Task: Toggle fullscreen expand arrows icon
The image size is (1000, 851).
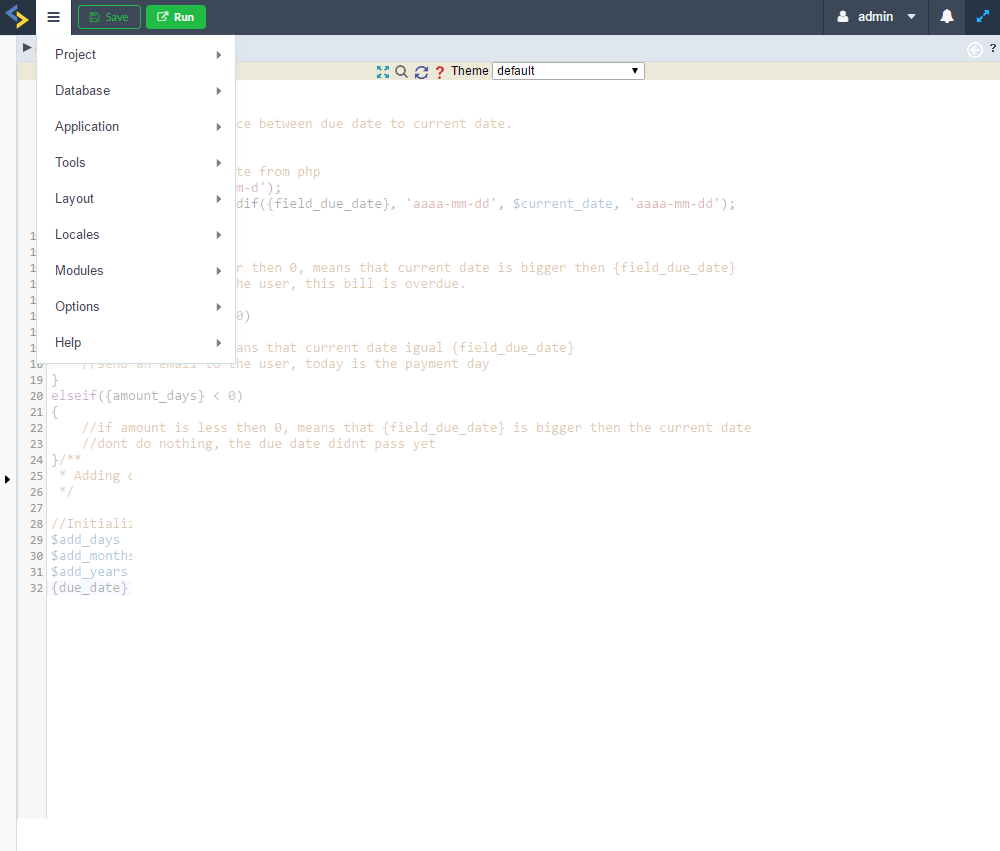Action: tap(983, 17)
